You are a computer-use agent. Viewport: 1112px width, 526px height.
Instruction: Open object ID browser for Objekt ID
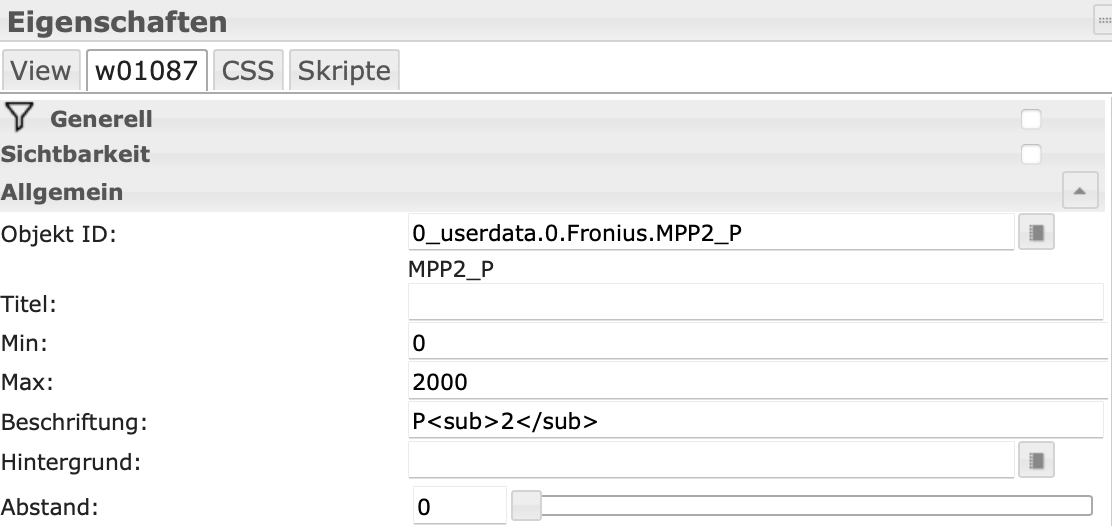[1036, 234]
